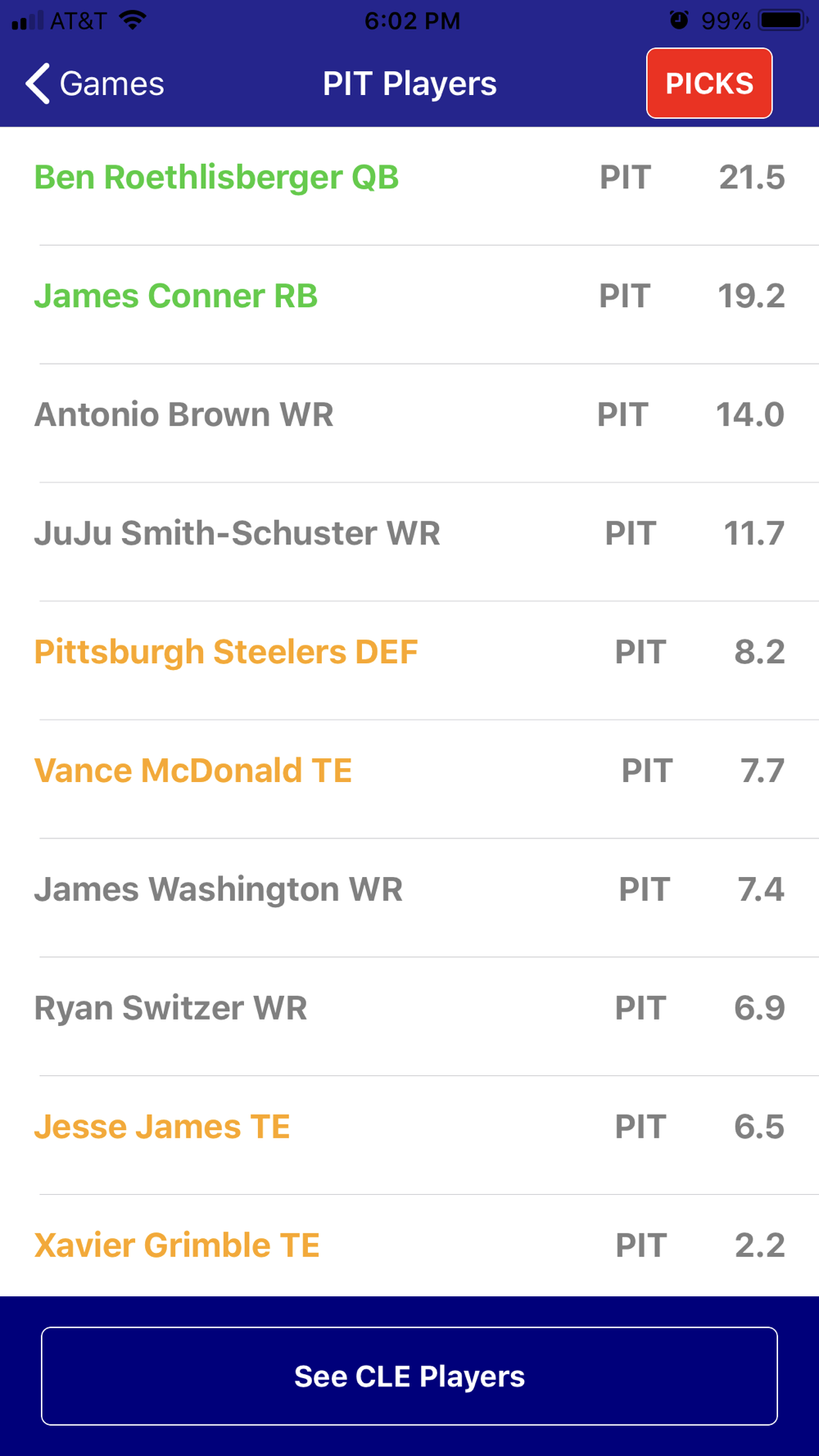Tap the alarm clock status icon
Image resolution: width=819 pixels, height=1456 pixels.
(679, 20)
